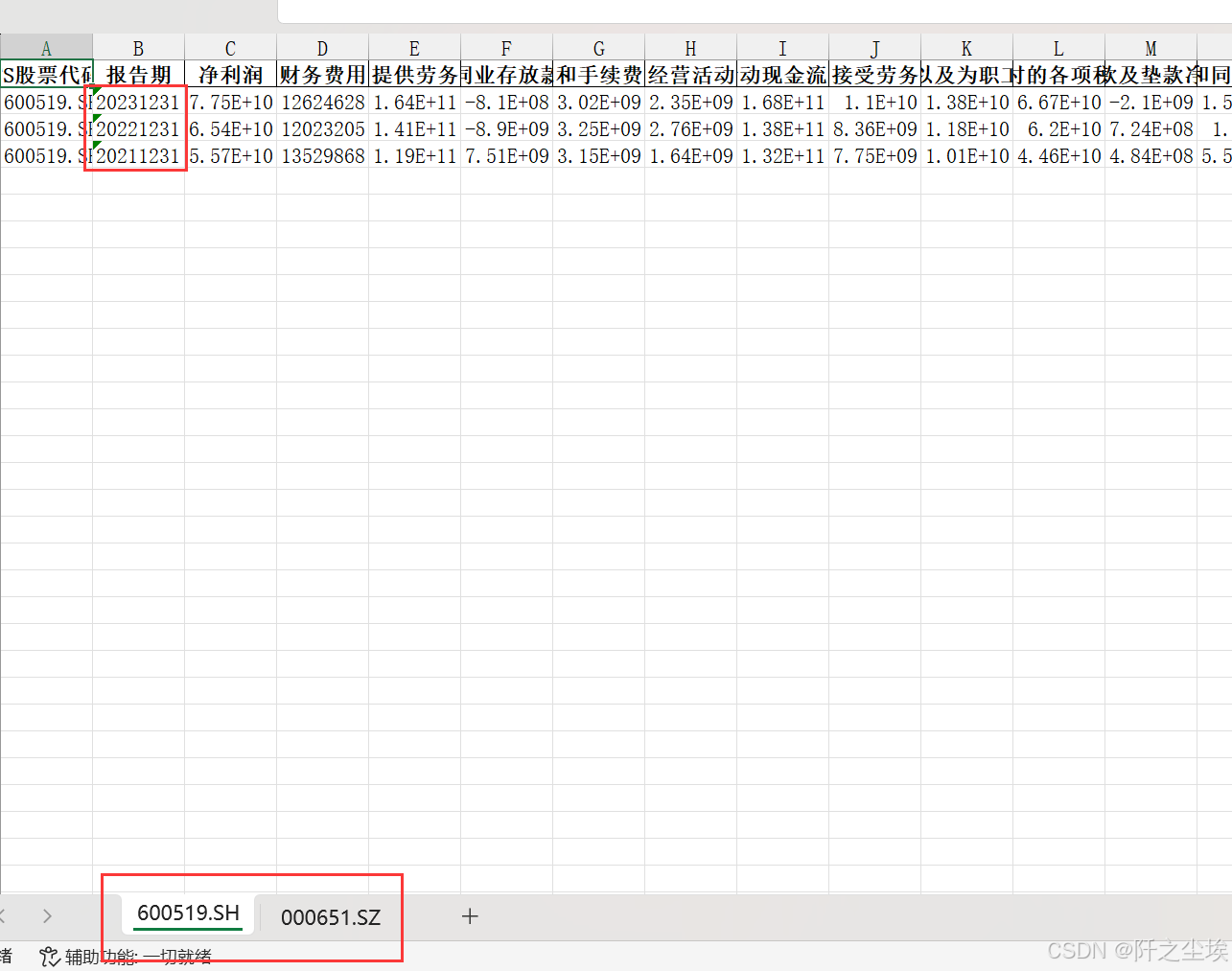Image resolution: width=1232 pixels, height=971 pixels.
Task: Add a new sheet with plus button
Action: [x=470, y=916]
